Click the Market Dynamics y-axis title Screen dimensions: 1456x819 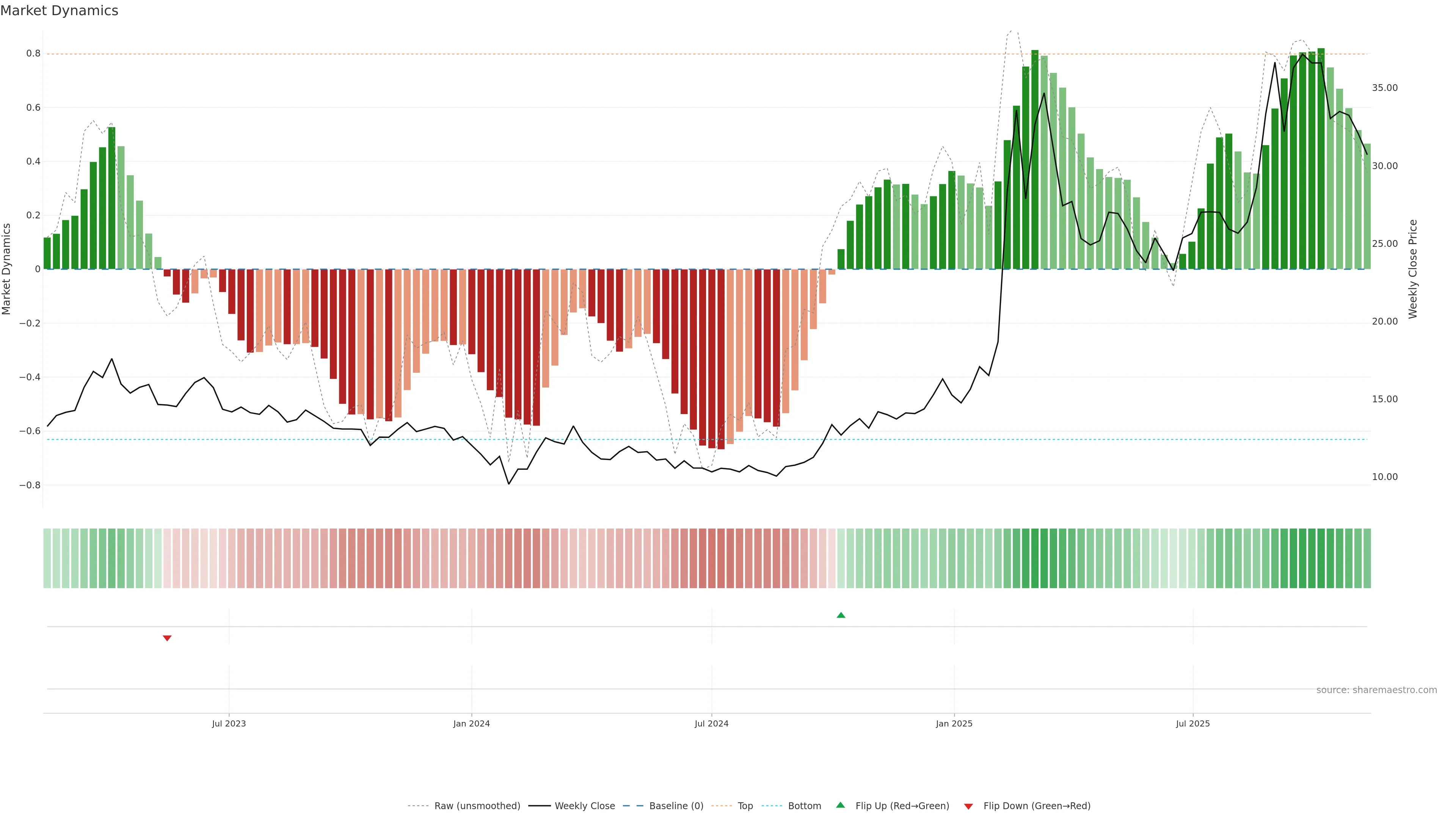(7, 269)
